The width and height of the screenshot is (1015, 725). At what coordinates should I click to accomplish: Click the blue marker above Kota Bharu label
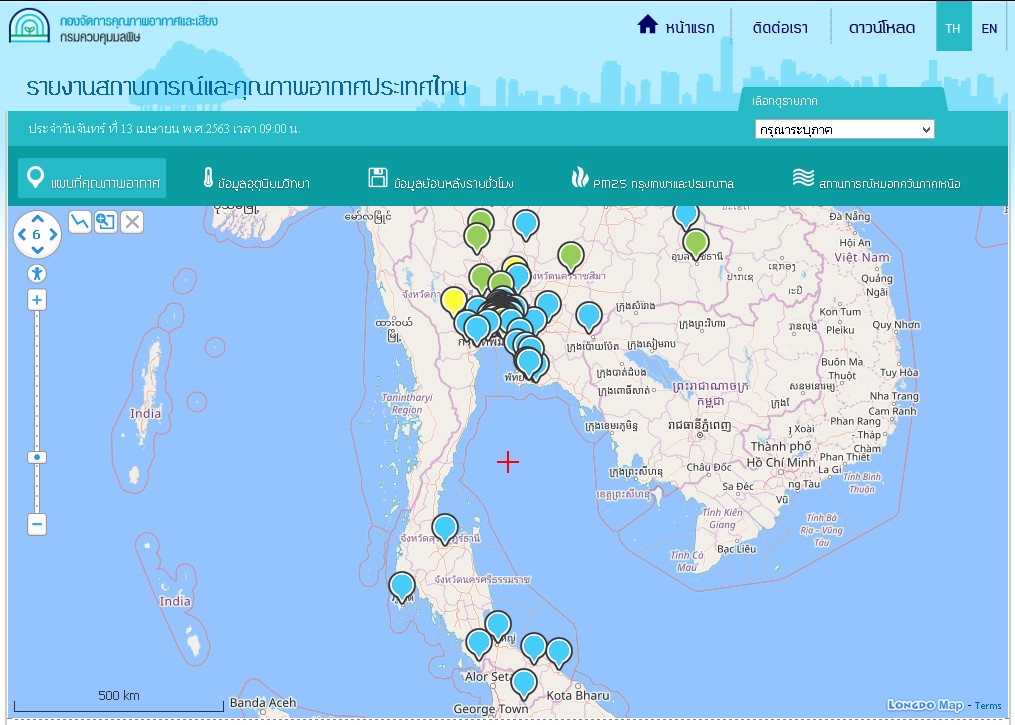pyautogui.click(x=559, y=651)
